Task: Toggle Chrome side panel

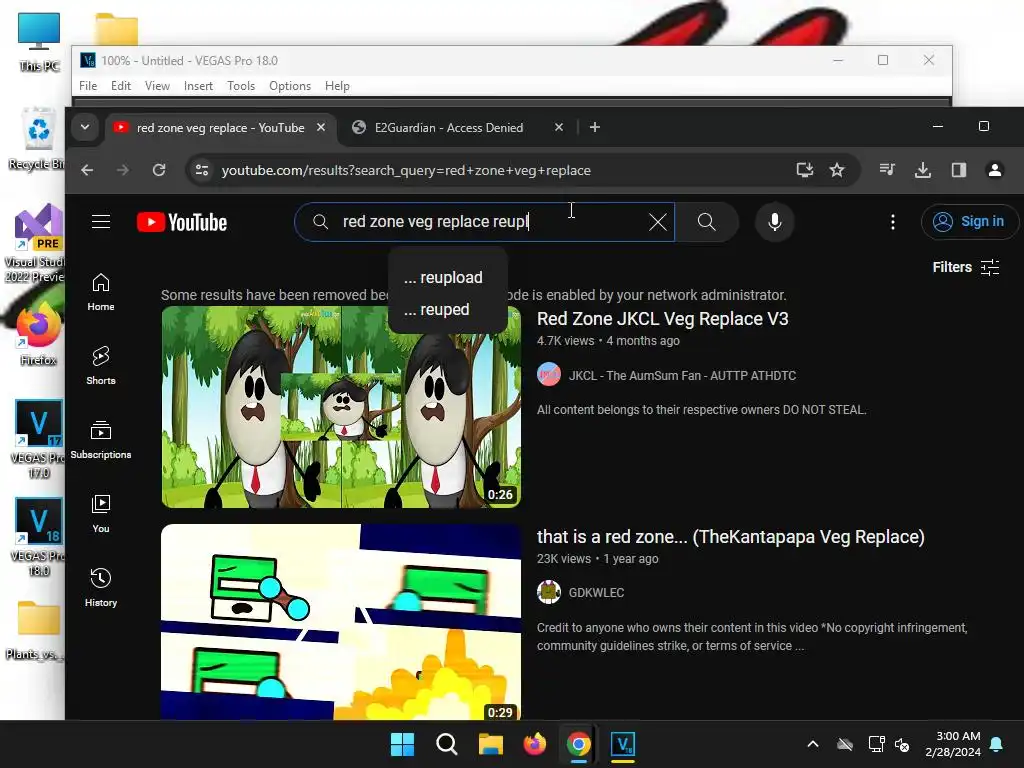Action: (959, 170)
